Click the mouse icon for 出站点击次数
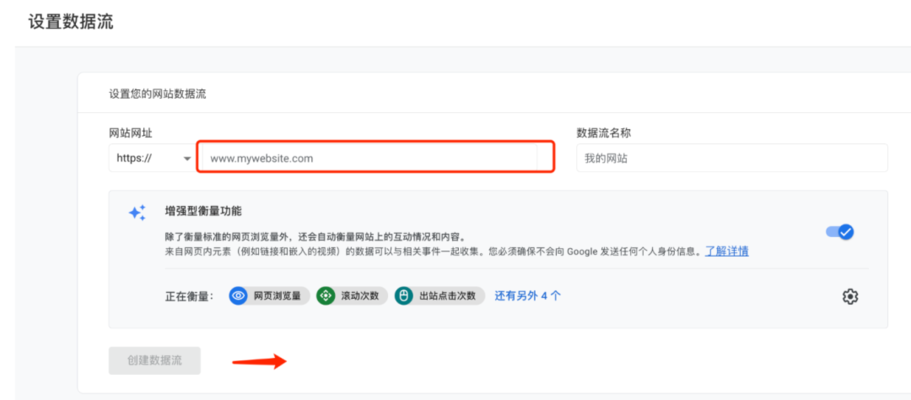Image resolution: width=911 pixels, height=400 pixels. (x=403, y=296)
